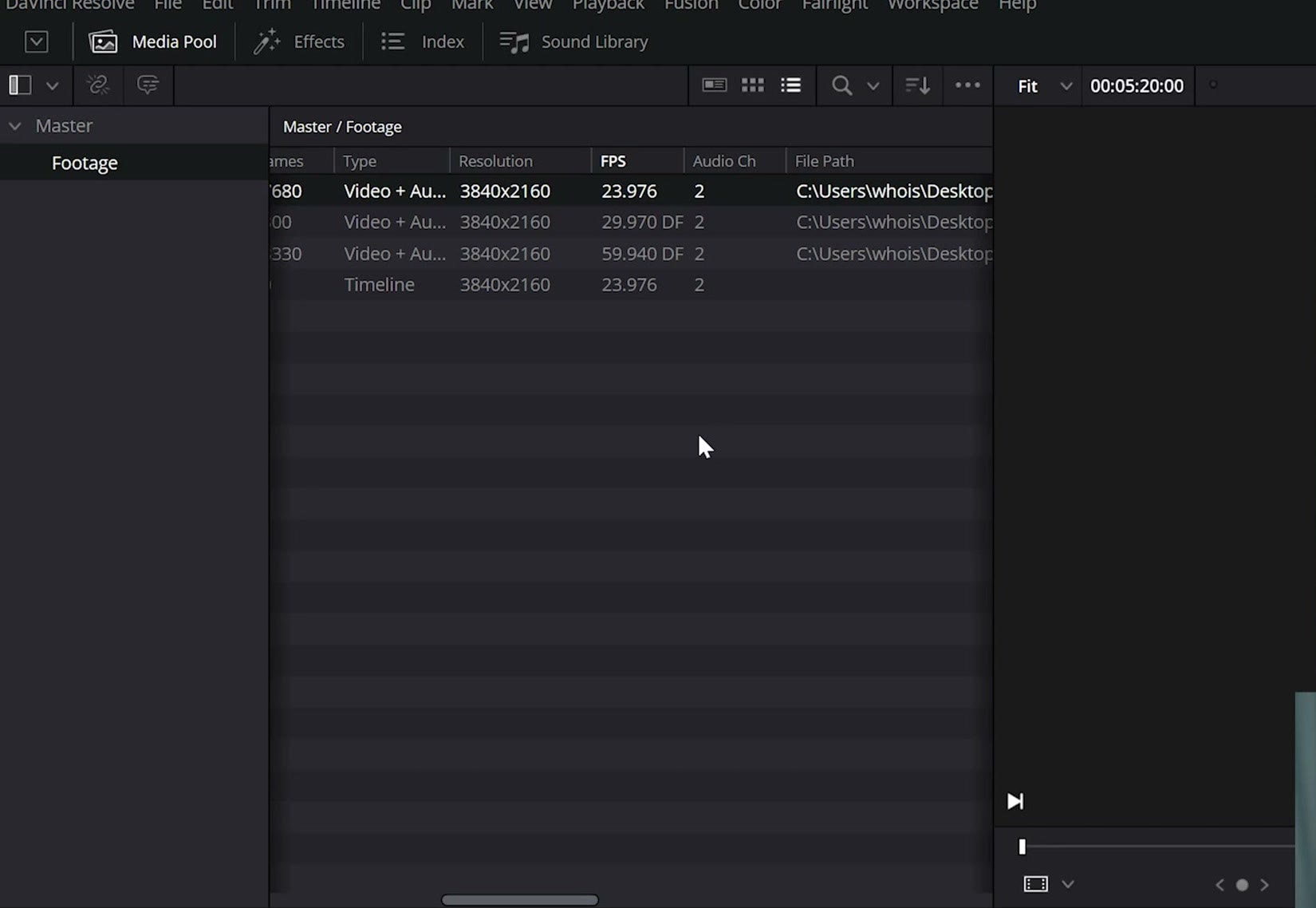Open the Timeline menu
The width and height of the screenshot is (1316, 908).
point(345,5)
